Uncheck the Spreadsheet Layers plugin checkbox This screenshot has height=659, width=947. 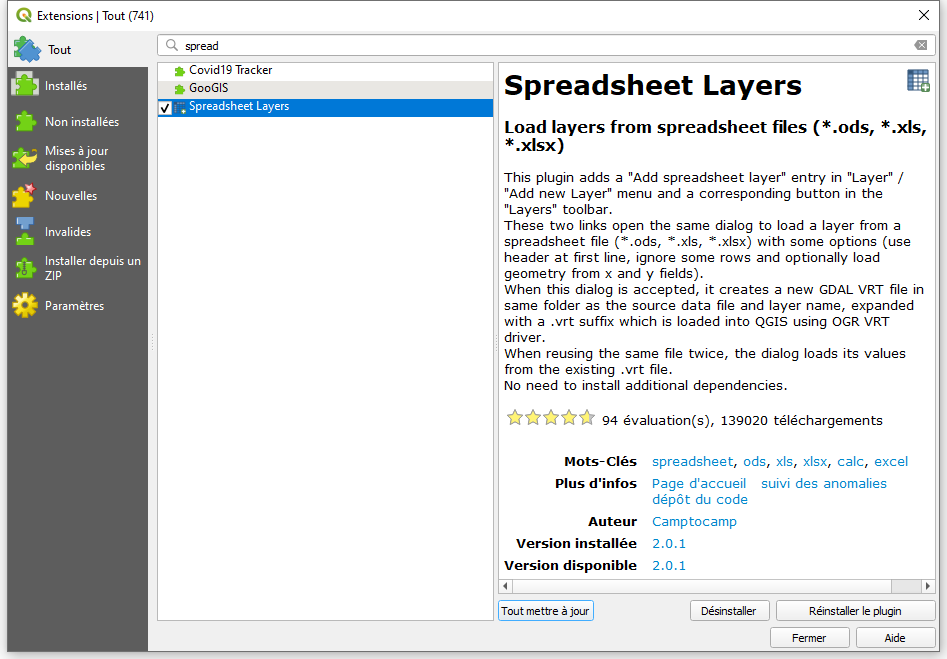coord(165,107)
